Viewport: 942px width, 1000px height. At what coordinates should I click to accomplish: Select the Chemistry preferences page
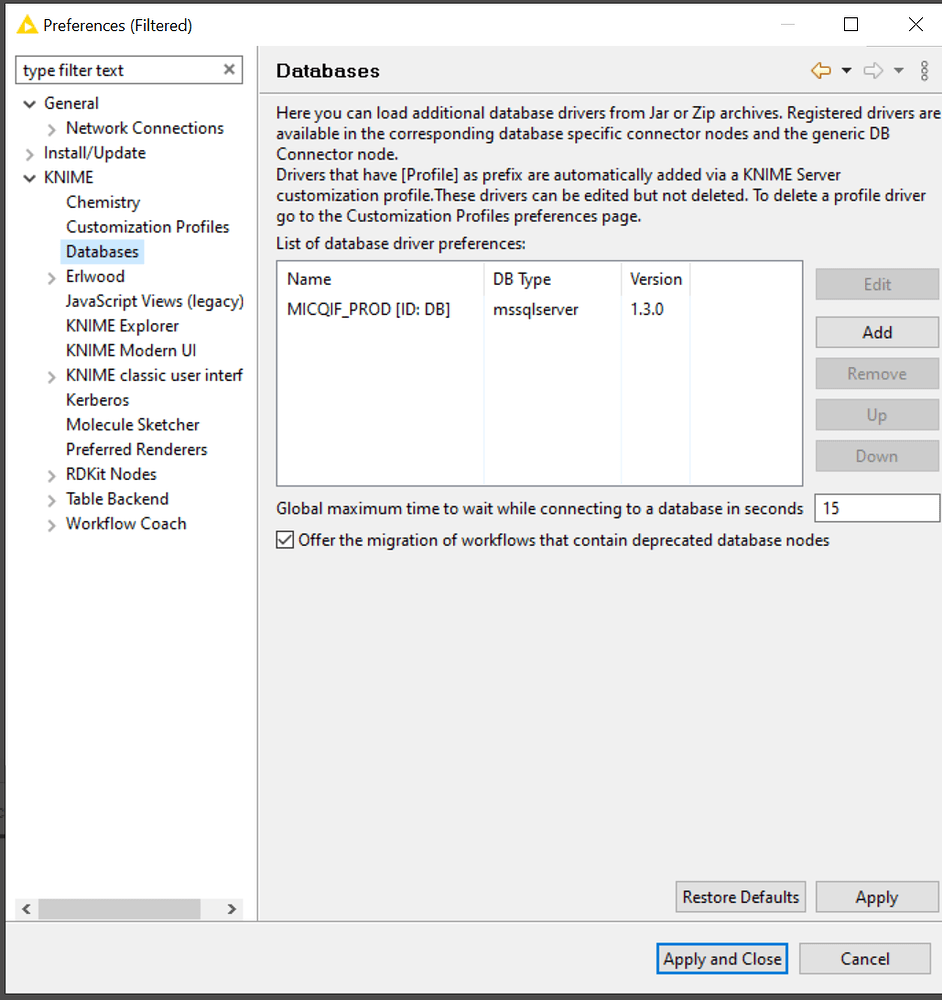point(102,202)
